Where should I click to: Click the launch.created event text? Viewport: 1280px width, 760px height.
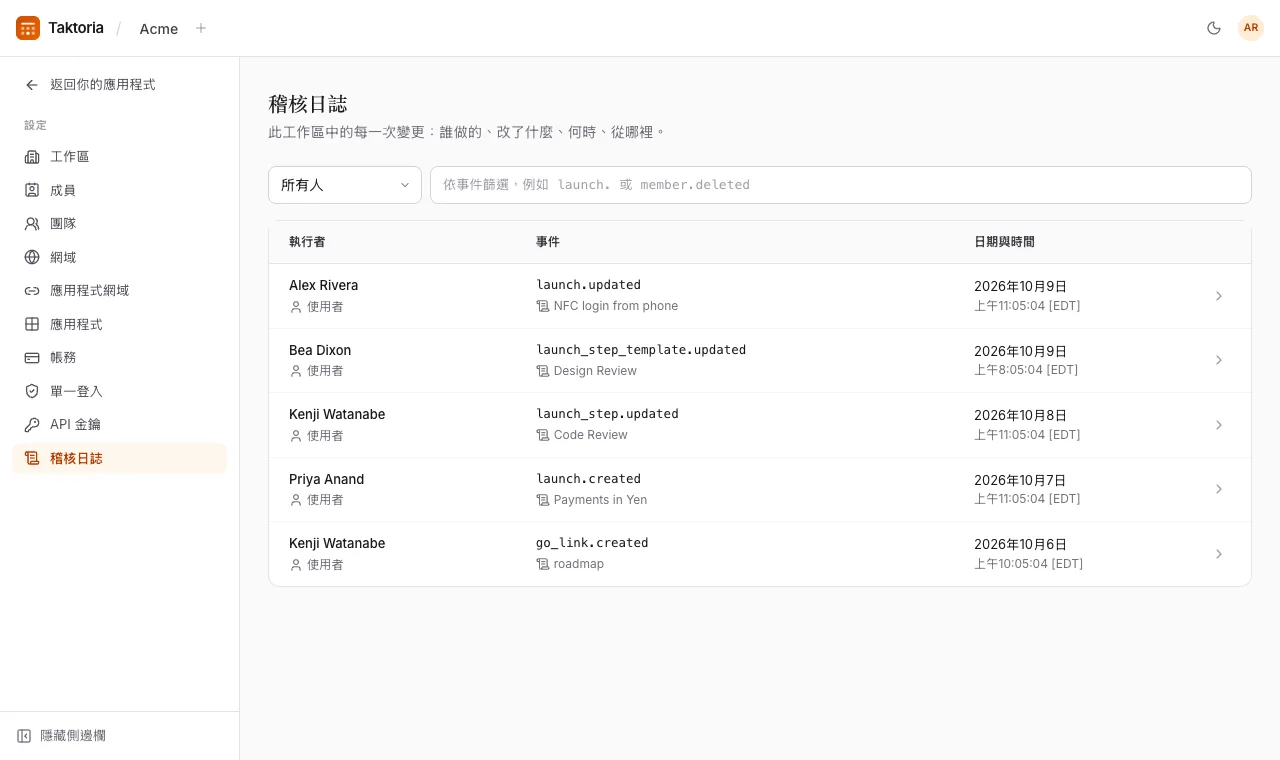pos(588,479)
